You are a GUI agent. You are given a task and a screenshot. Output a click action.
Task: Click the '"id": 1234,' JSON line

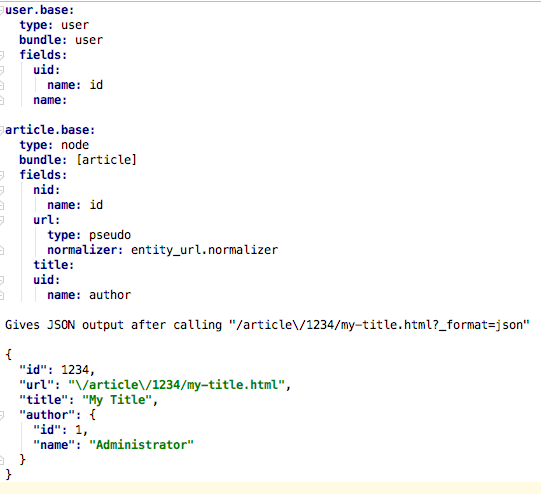coord(57,370)
